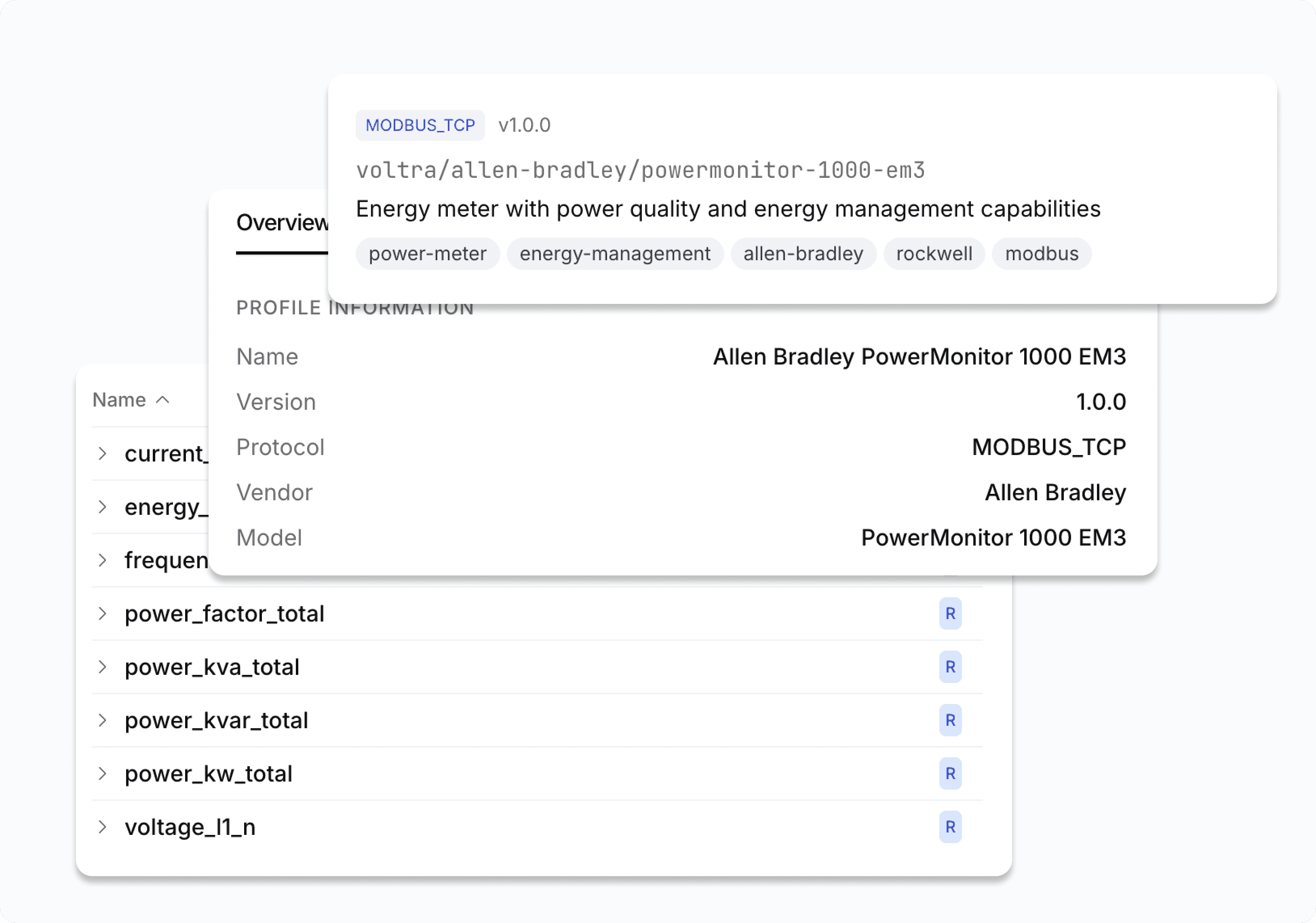
Task: Expand the power_kvar_total row chevron
Action: tap(103, 720)
